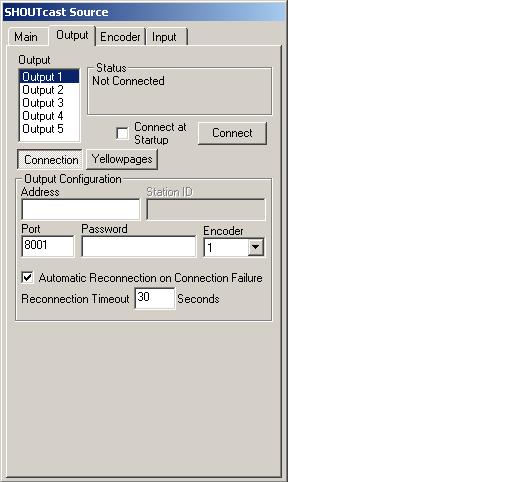
Task: Focus the Port field showing 8001
Action: pos(48,246)
